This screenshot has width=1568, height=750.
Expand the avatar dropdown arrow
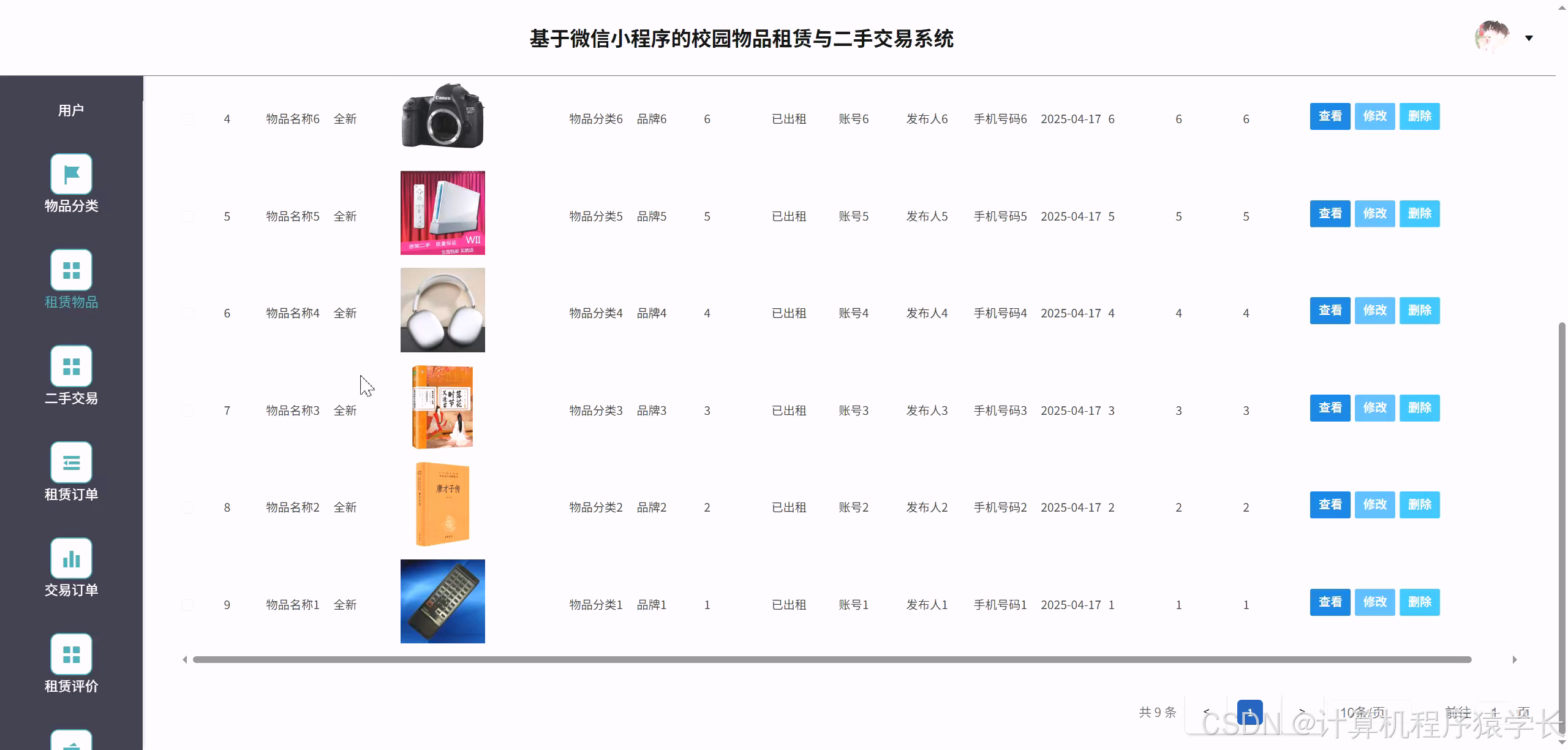(x=1529, y=38)
